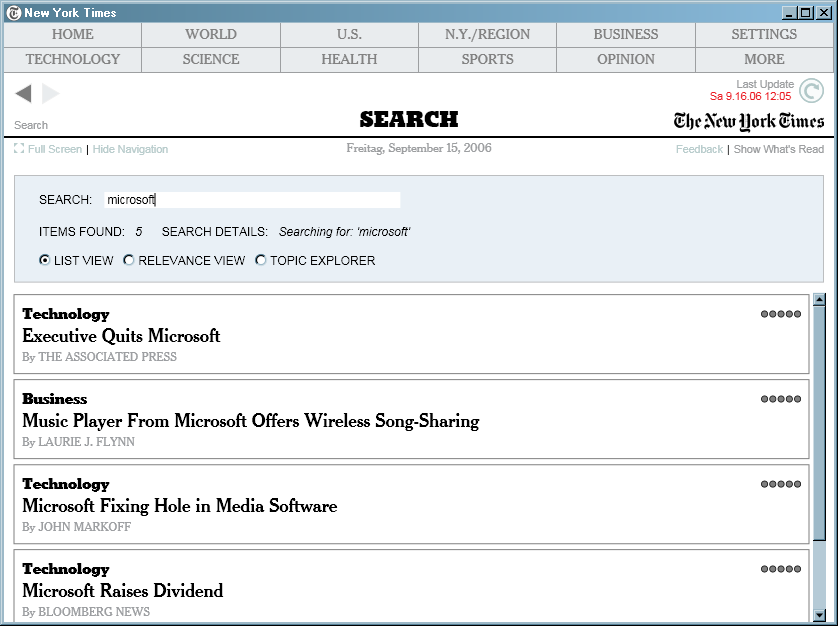Go to the Health section
Image resolution: width=838 pixels, height=626 pixels.
click(x=349, y=59)
